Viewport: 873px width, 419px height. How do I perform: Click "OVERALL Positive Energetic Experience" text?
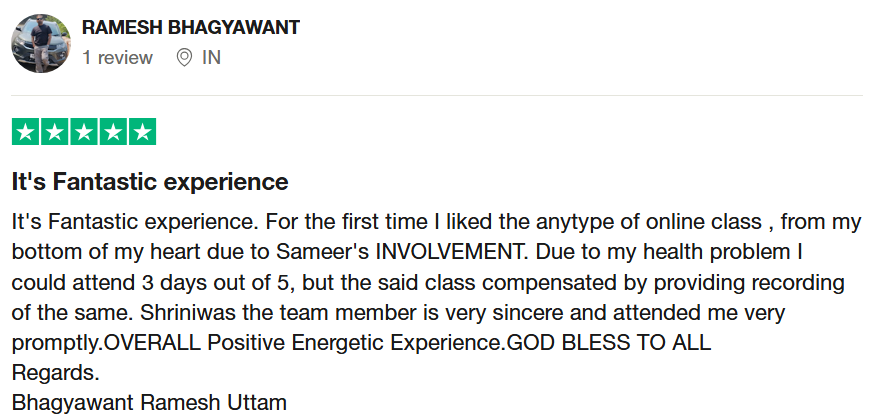(303, 342)
